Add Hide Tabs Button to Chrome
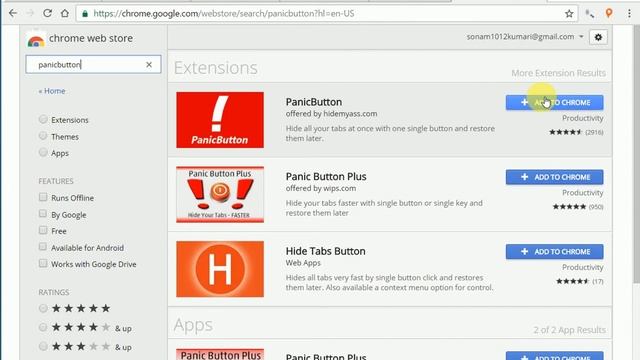Viewport: 640px width, 360px height. (554, 252)
